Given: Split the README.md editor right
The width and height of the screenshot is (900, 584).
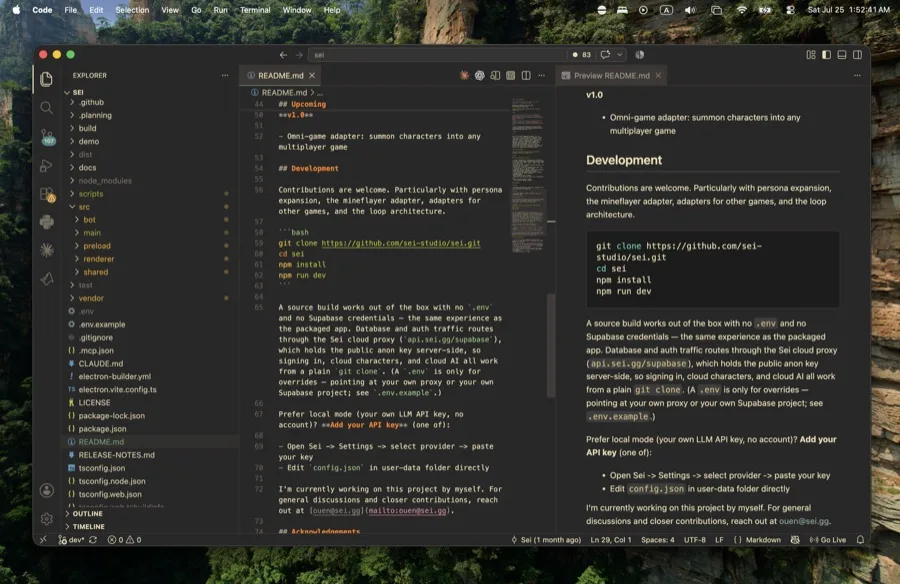Looking at the screenshot, I should tap(526, 75).
